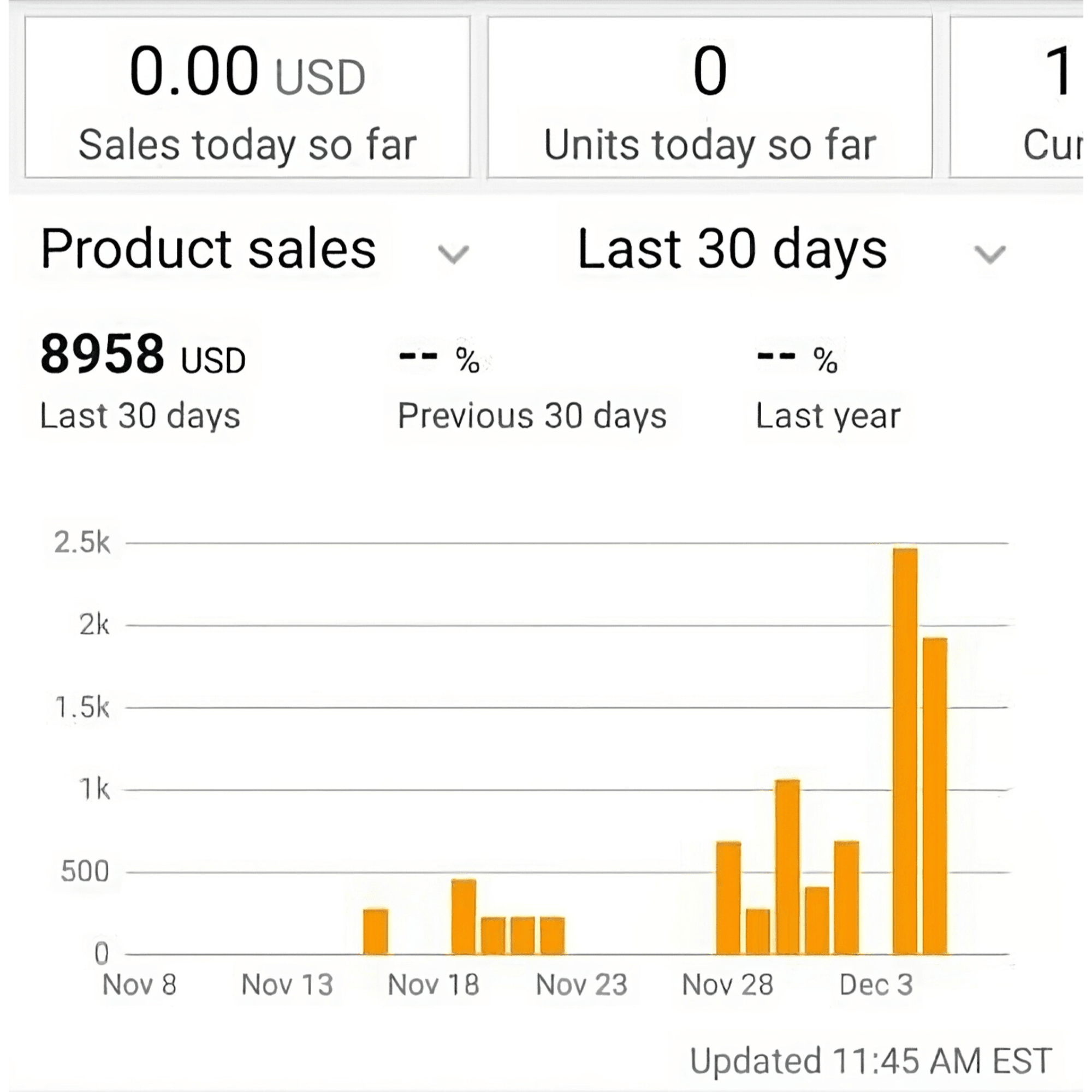Click the Updated 11:45 AM EST timestamp
The height and width of the screenshot is (1092, 1092).
click(x=870, y=1061)
